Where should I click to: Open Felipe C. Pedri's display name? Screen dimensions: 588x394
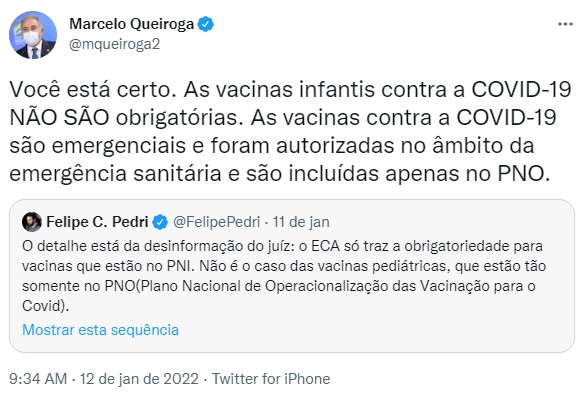coord(98,222)
